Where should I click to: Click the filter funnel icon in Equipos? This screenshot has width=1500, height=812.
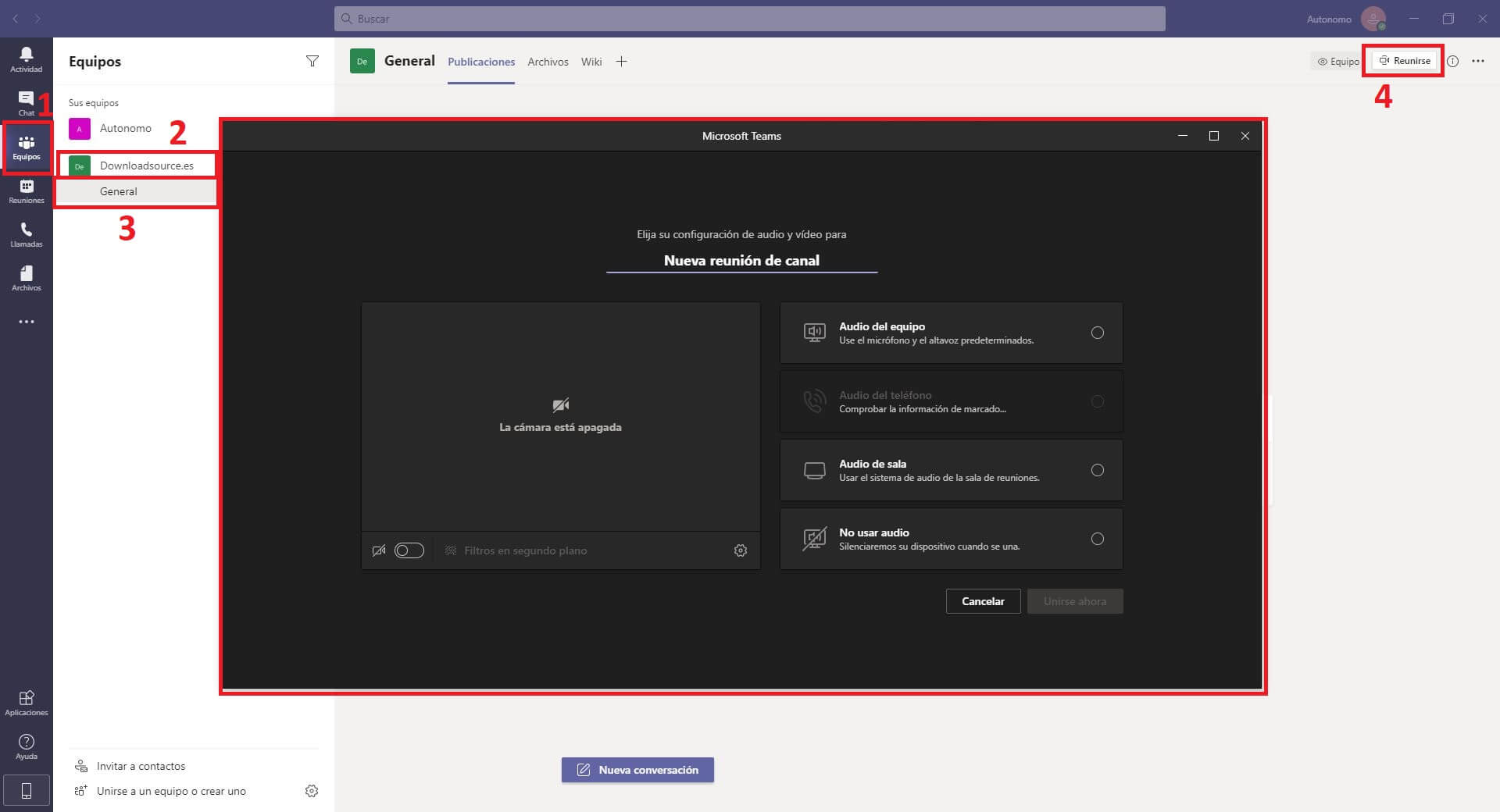pyautogui.click(x=312, y=61)
